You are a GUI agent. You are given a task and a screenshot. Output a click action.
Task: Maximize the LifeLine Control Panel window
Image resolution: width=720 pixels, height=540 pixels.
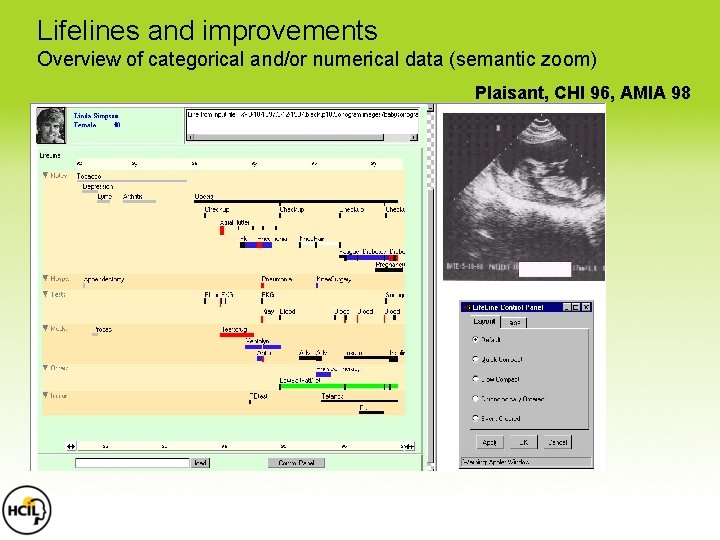click(x=576, y=307)
